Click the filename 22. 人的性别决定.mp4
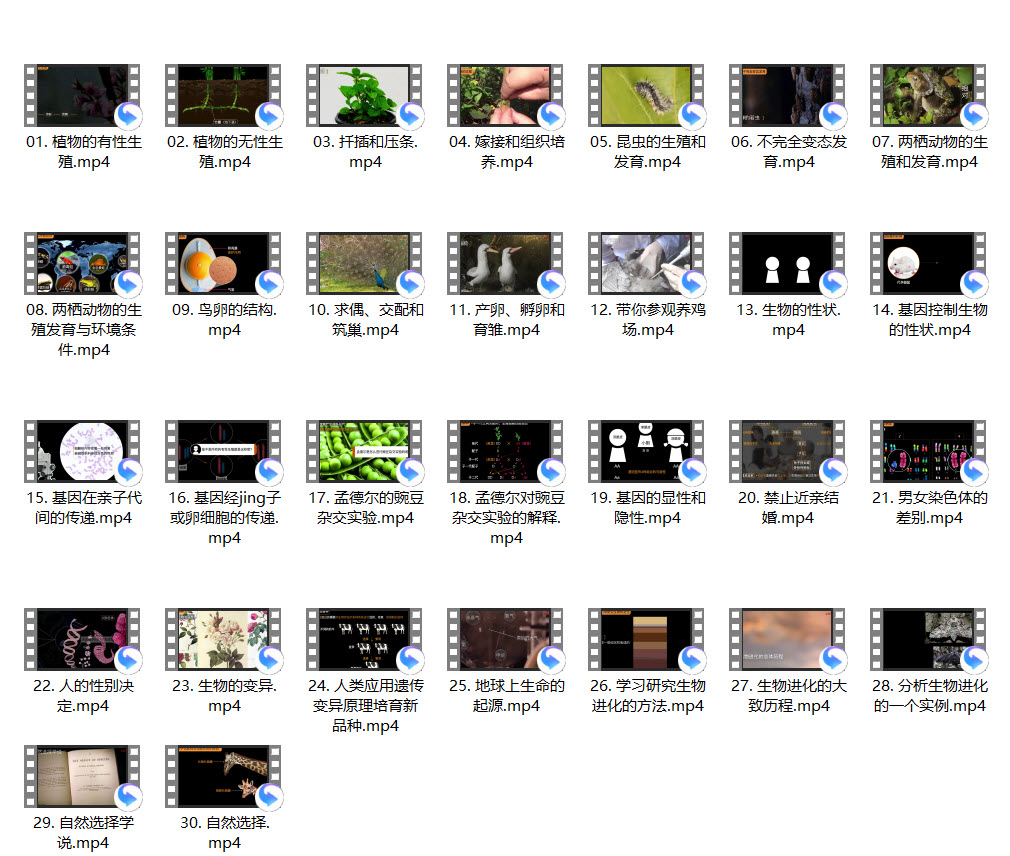The image size is (1010, 856). coord(83,695)
